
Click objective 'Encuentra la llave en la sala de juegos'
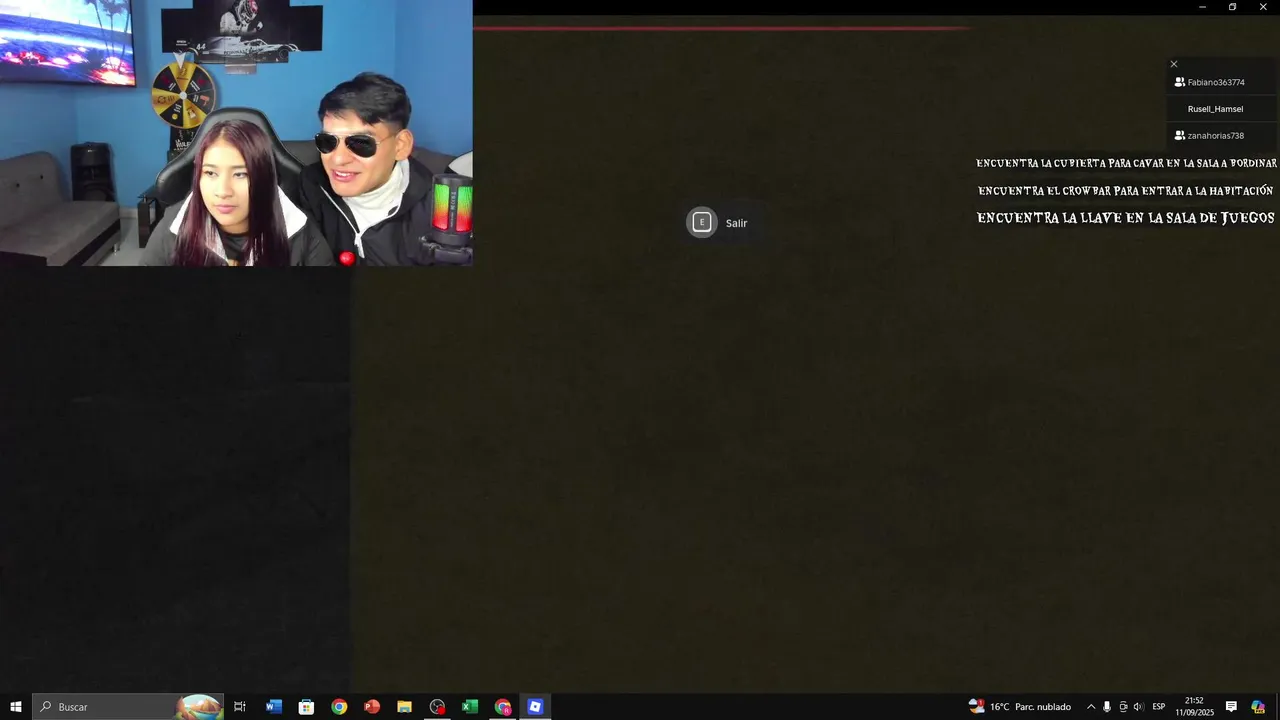[1126, 218]
